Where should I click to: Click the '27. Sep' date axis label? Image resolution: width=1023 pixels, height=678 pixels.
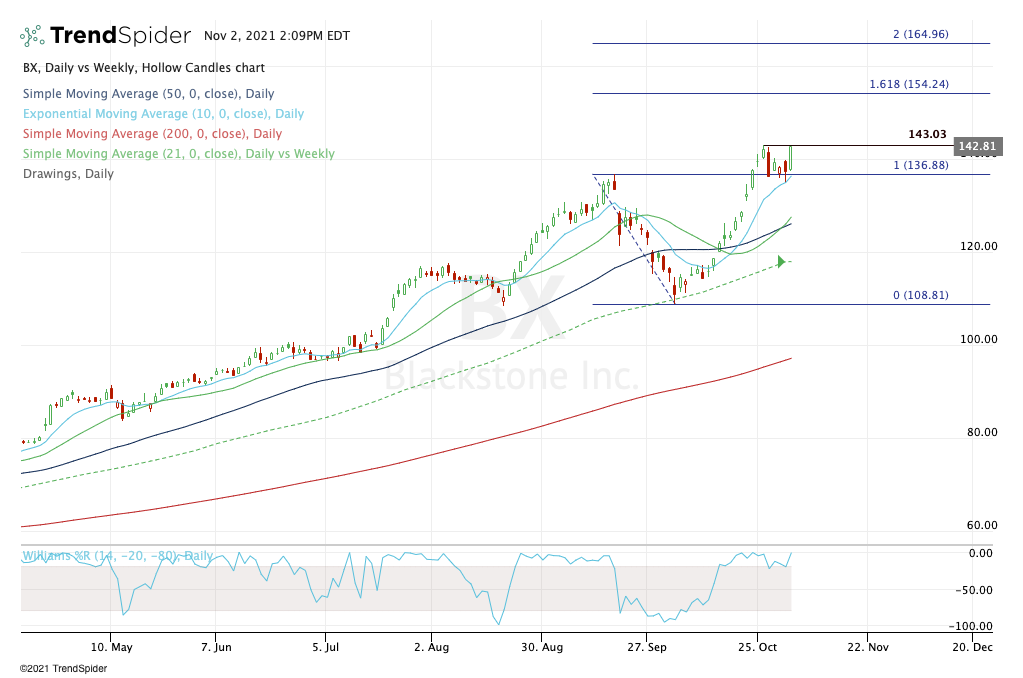tap(647, 647)
